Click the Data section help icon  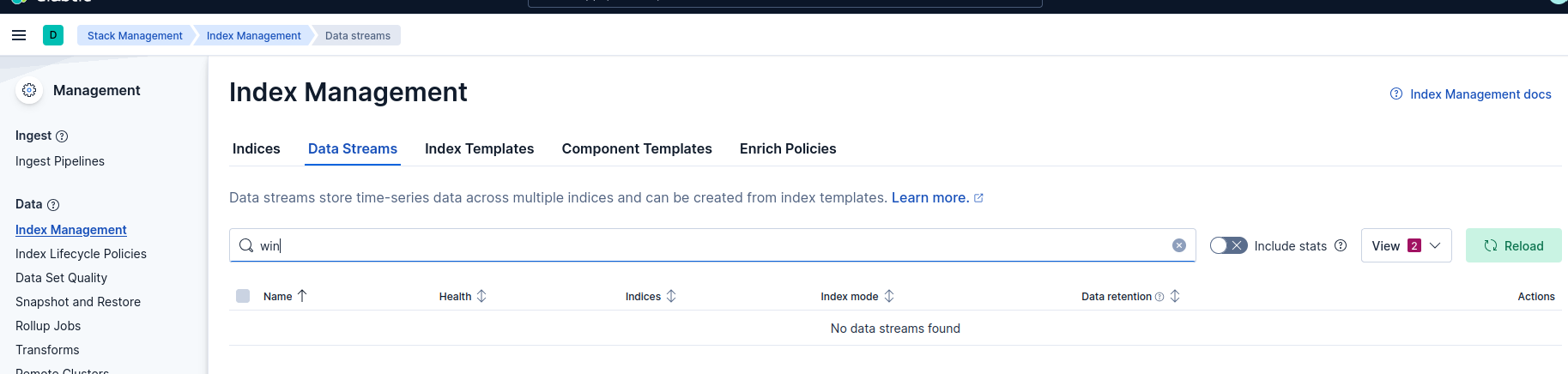53,205
